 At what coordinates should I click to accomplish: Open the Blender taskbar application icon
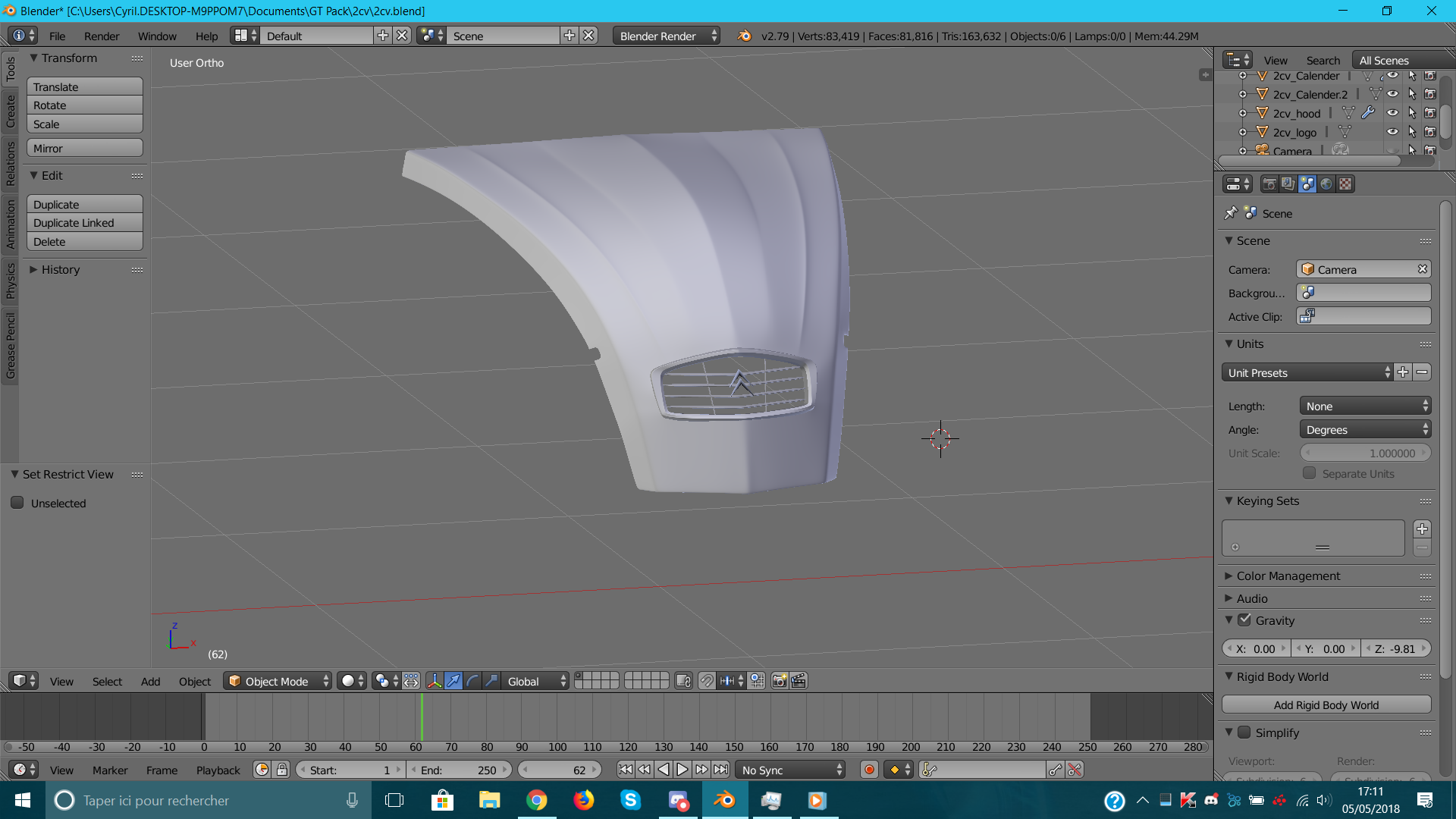(x=724, y=800)
